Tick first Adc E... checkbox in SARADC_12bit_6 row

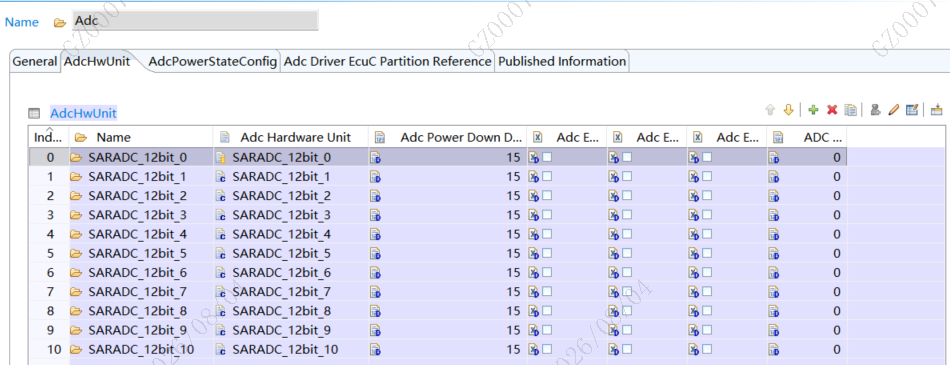click(x=547, y=273)
